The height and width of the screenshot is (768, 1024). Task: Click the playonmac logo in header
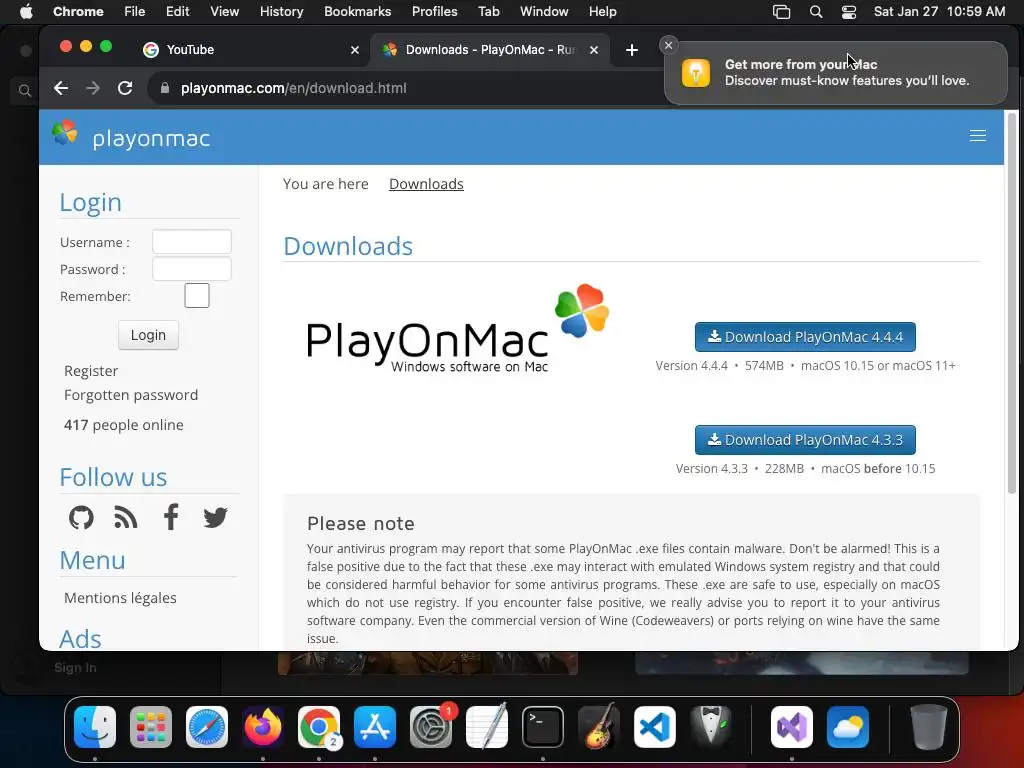(131, 136)
